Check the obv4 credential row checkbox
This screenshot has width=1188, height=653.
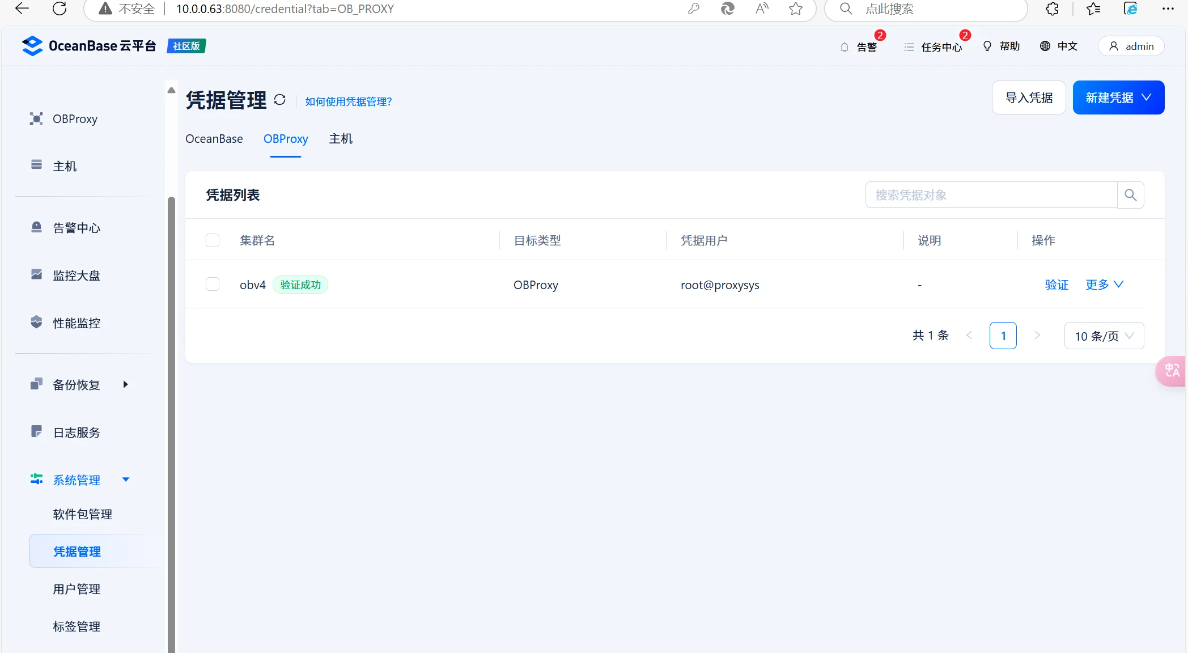(x=213, y=283)
